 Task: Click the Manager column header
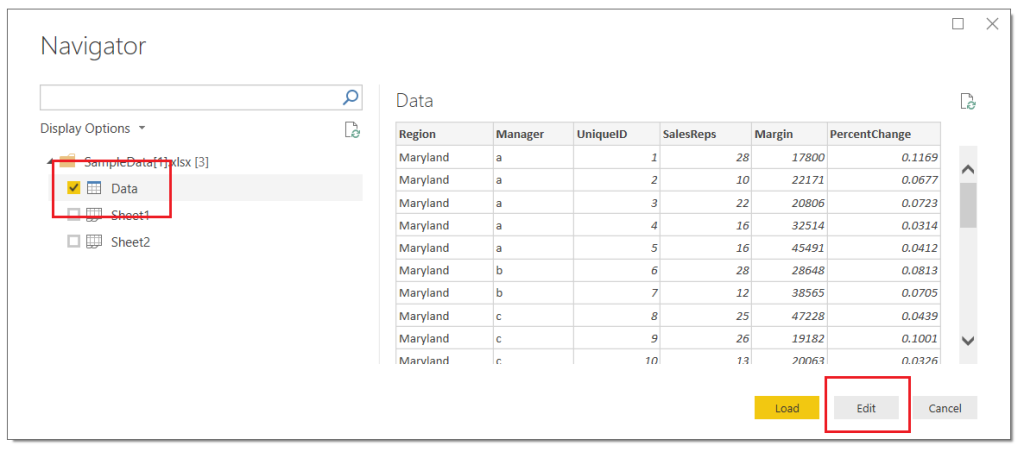533,134
